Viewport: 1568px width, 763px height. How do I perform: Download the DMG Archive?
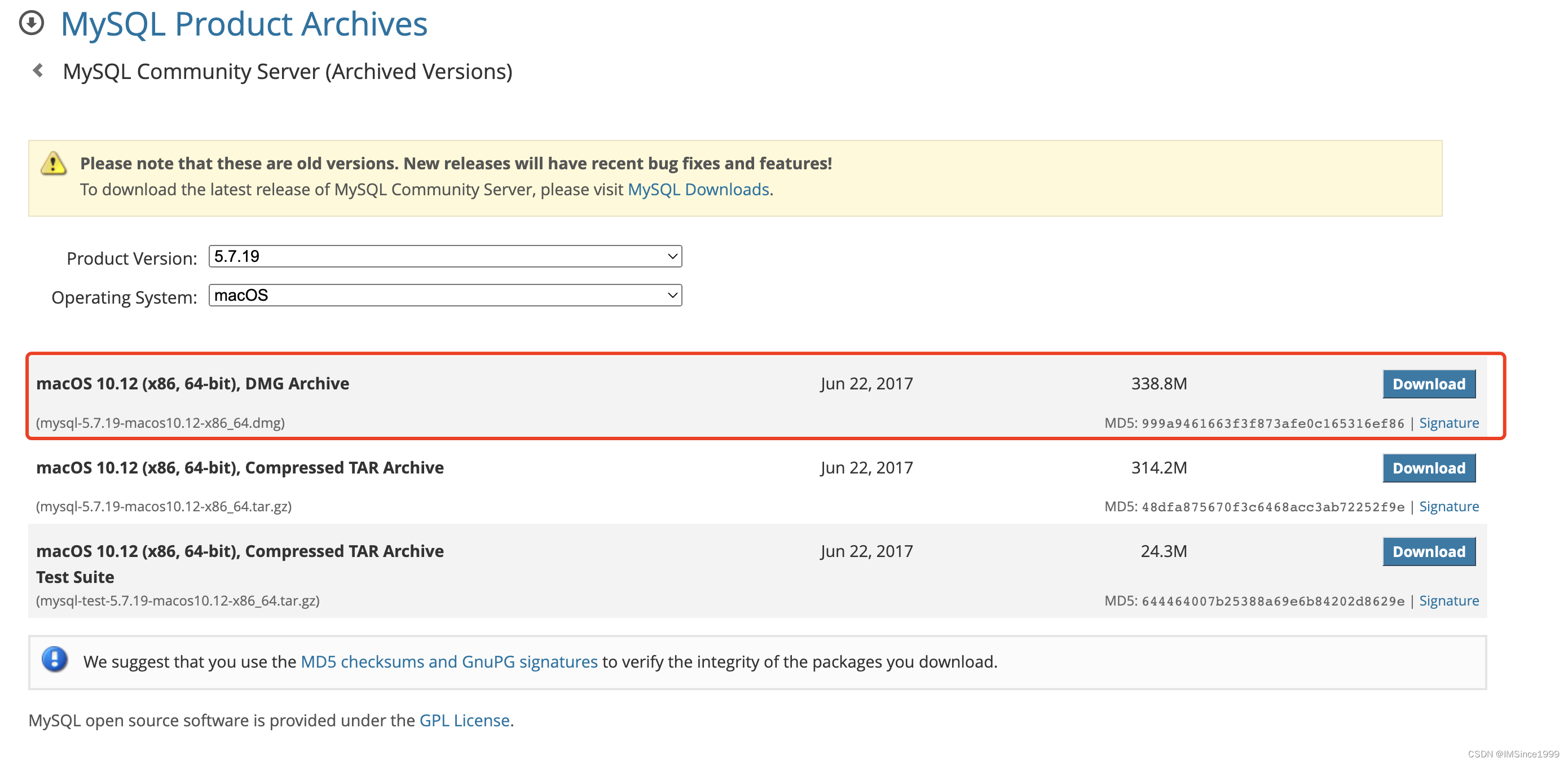pos(1429,384)
